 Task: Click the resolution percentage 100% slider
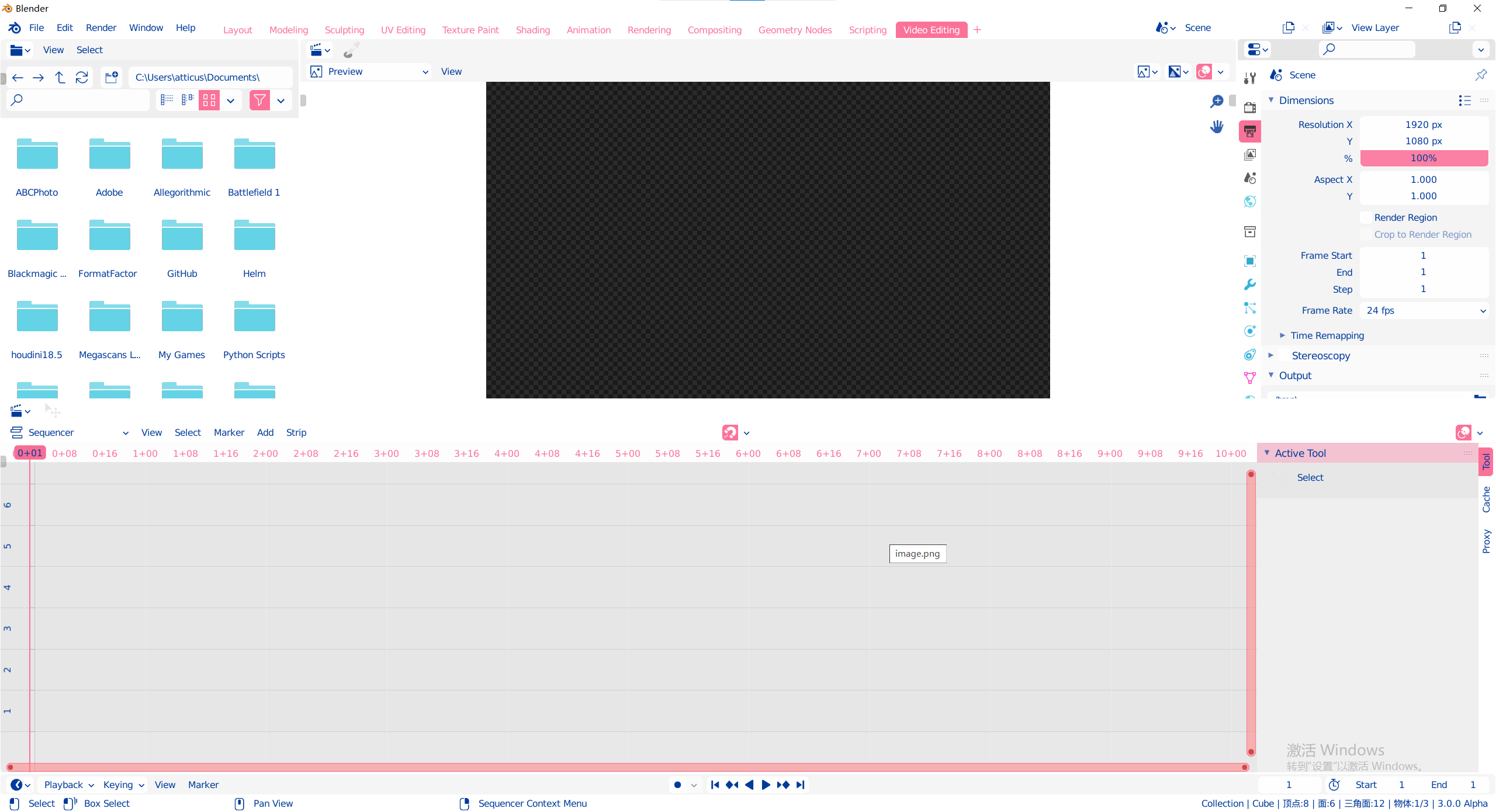(1424, 158)
